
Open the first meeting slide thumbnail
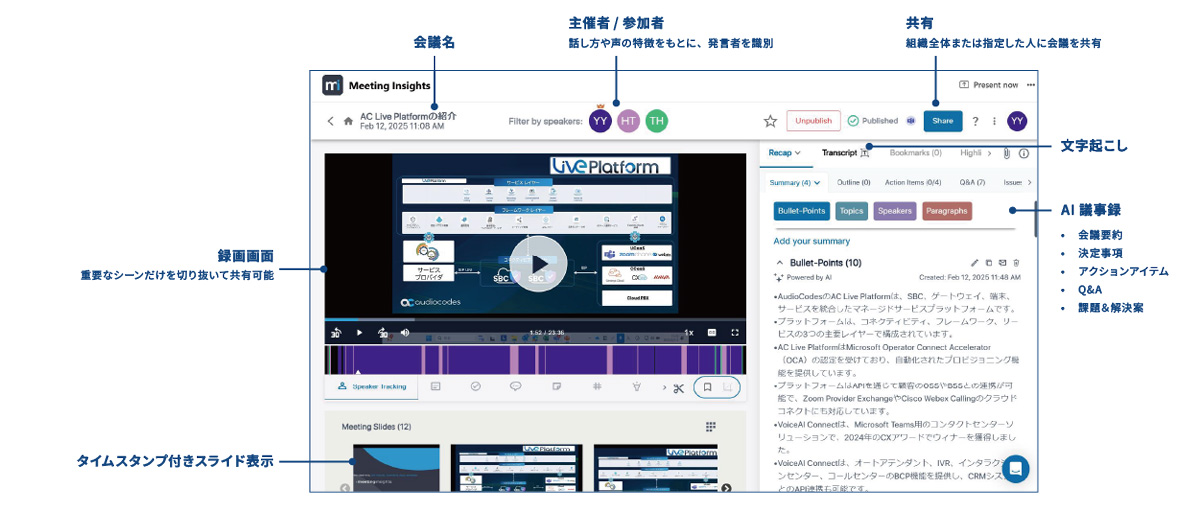point(396,467)
